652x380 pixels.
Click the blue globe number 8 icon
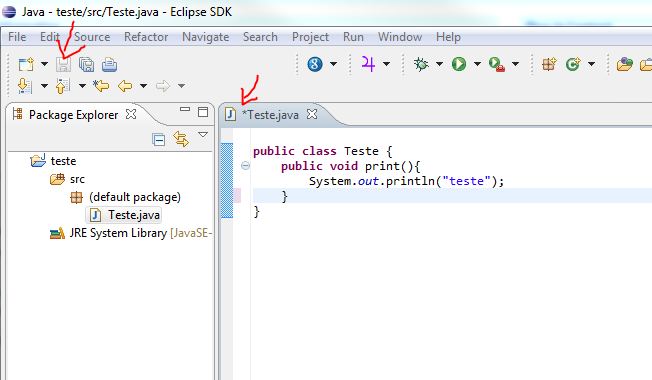315,64
